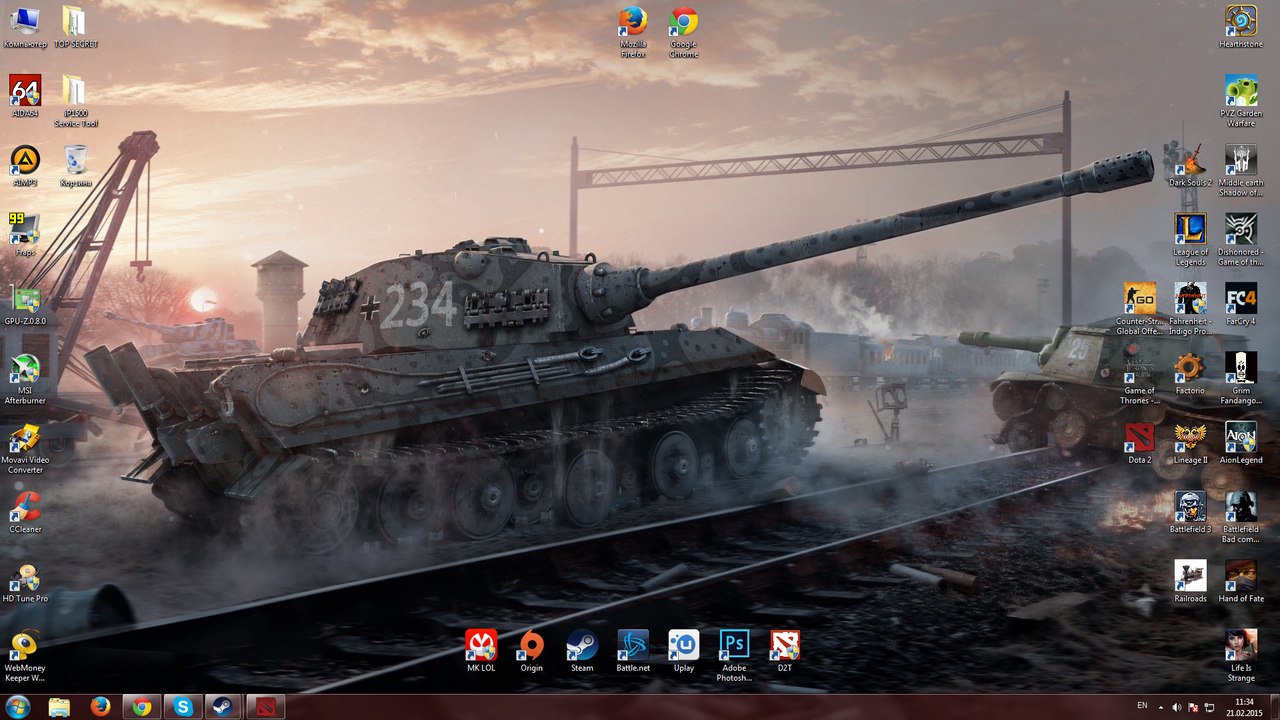Image resolution: width=1280 pixels, height=720 pixels.
Task: Open Windows Explorer from the taskbar
Action: [x=59, y=707]
